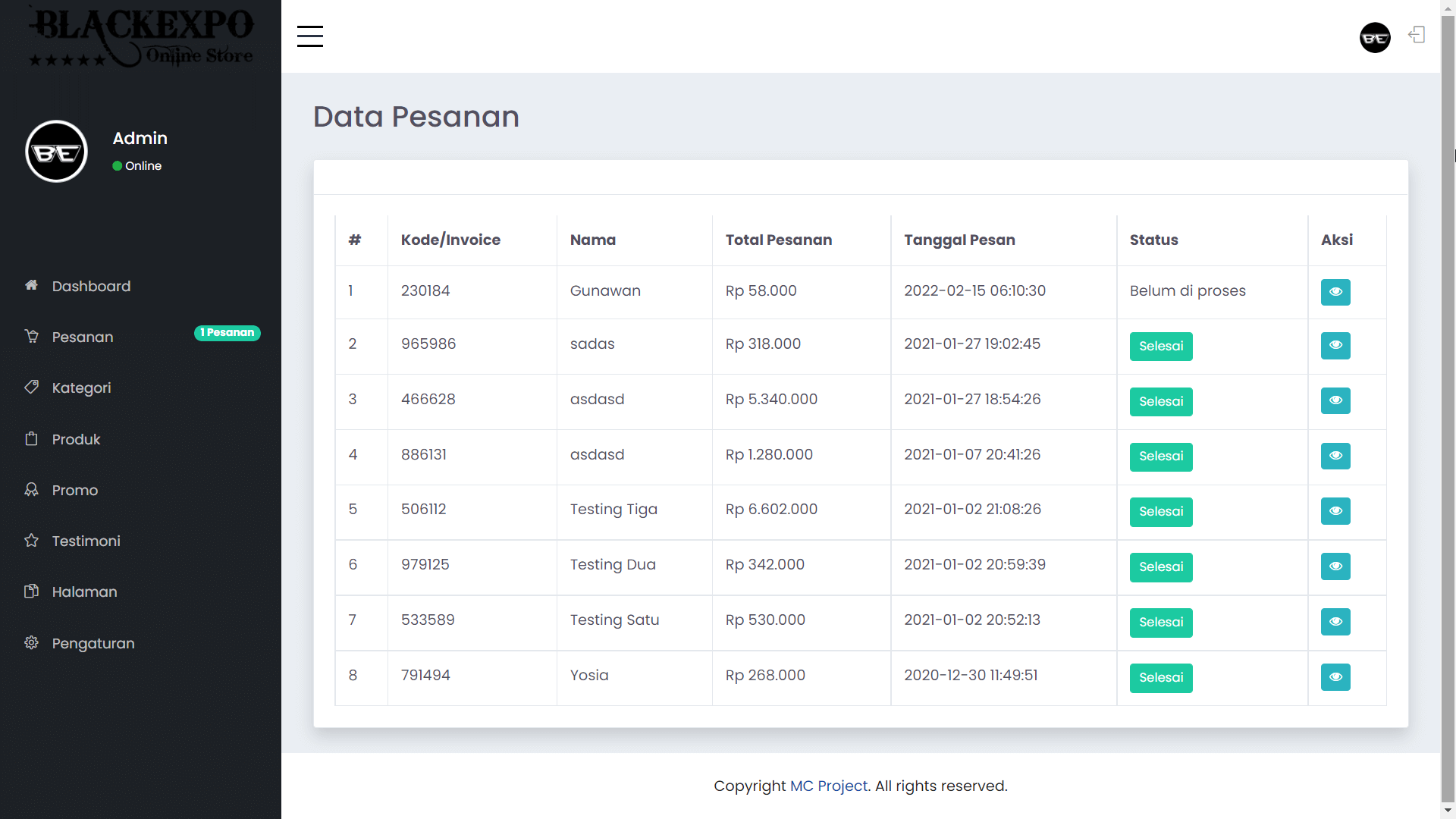View details of Gunawan's order
Viewport: 1456px width, 819px height.
(1335, 292)
